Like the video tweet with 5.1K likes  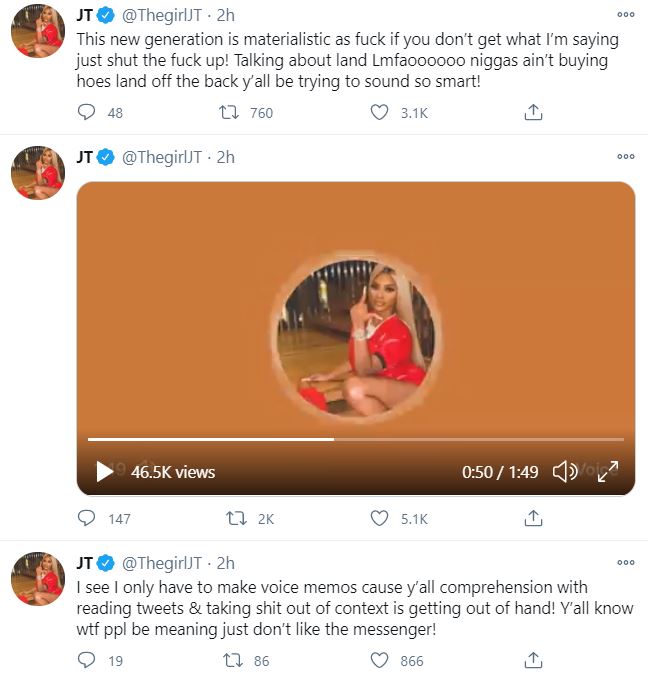click(x=379, y=518)
